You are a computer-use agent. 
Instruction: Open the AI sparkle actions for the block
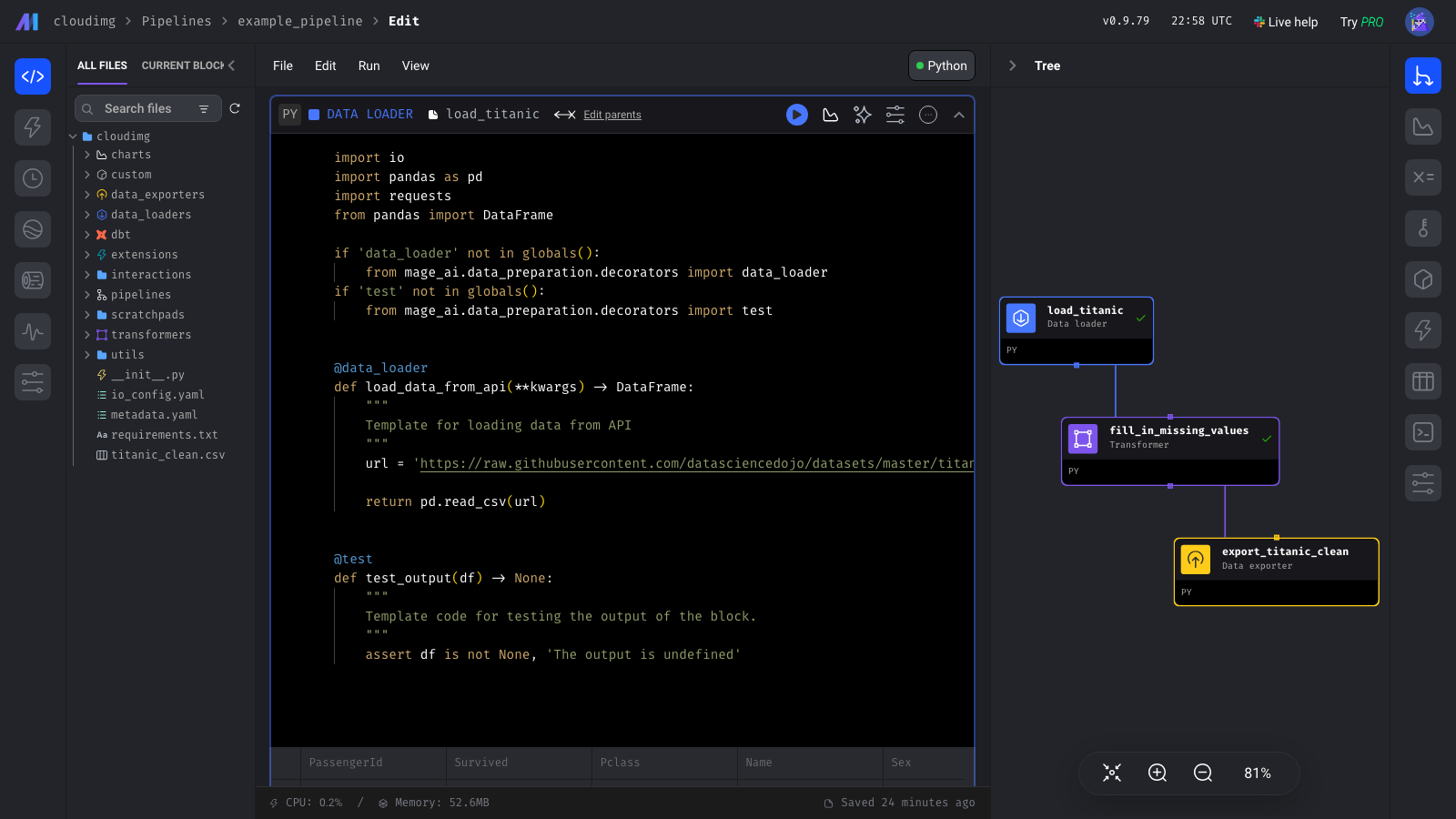[863, 115]
